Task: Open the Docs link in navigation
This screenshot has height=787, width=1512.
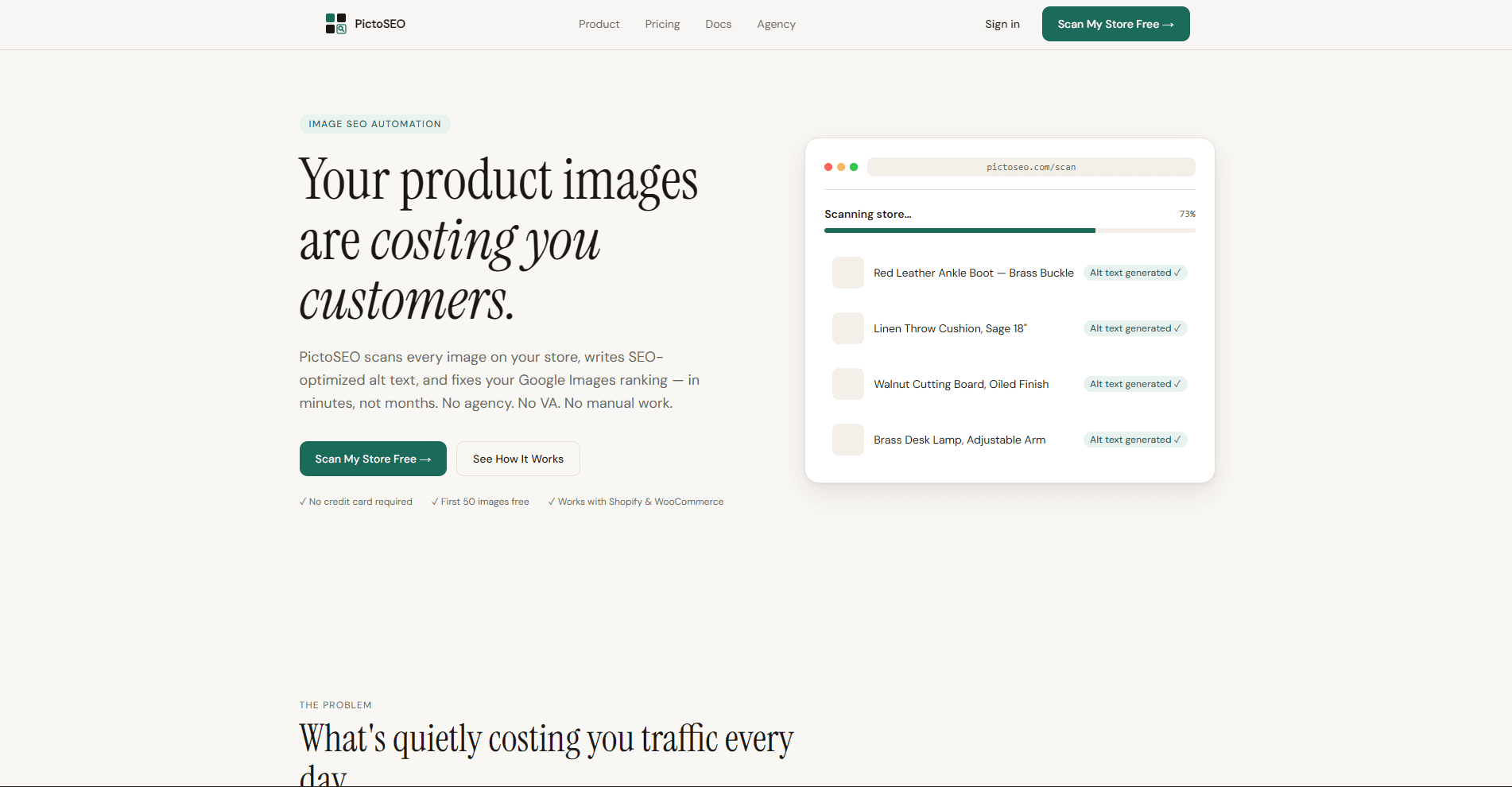Action: 719,24
